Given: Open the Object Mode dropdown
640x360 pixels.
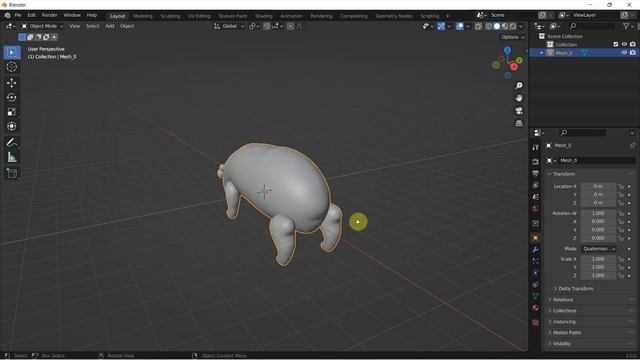Looking at the screenshot, I should 42,26.
